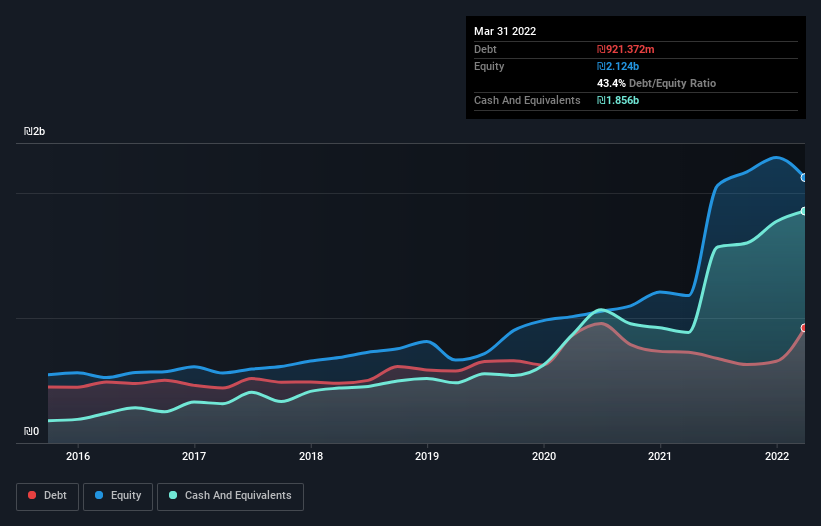This screenshot has height=526, width=821.
Task: Click the ₪2b y-axis label
Action: click(x=35, y=131)
